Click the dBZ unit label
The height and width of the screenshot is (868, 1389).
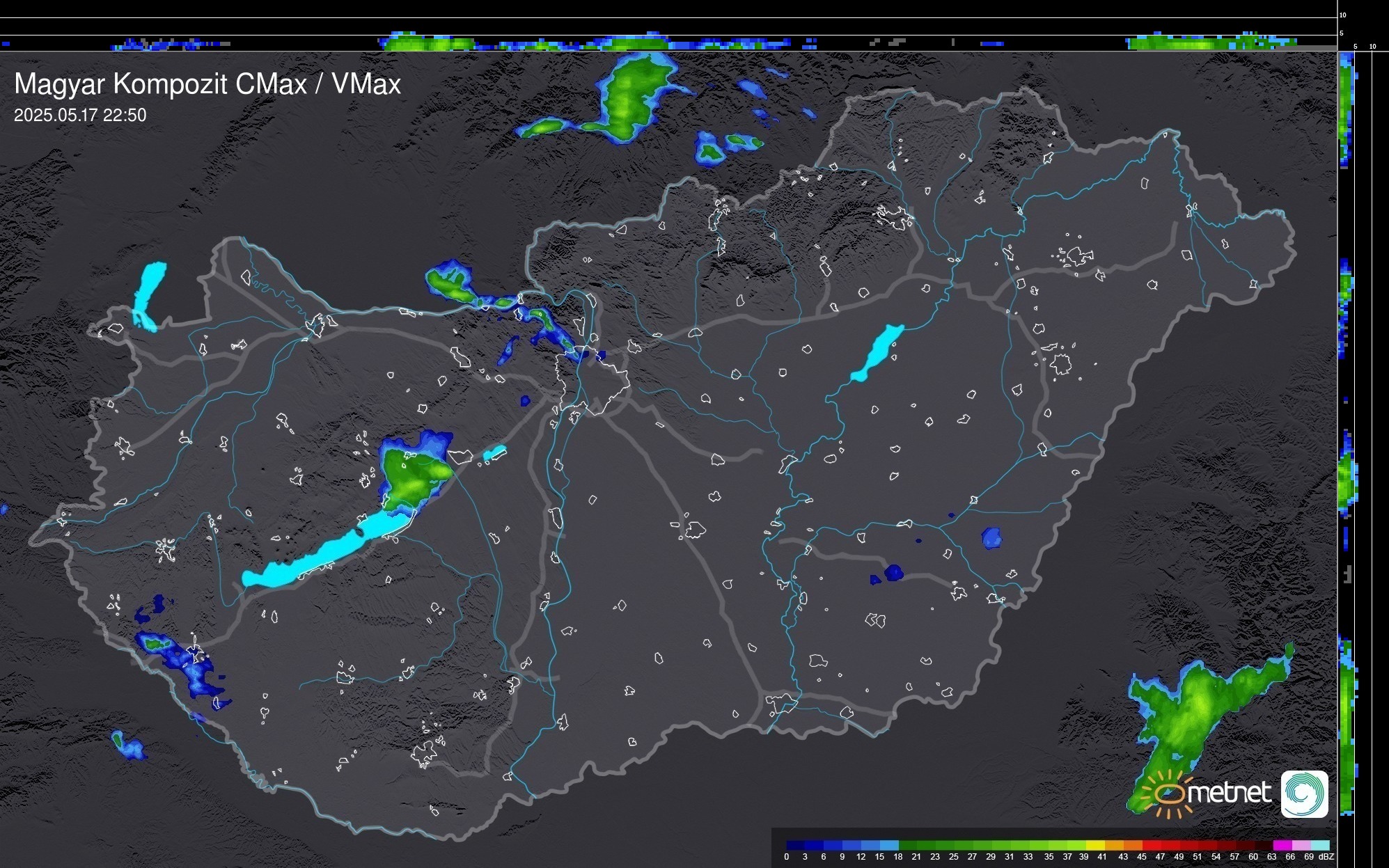point(1326,857)
